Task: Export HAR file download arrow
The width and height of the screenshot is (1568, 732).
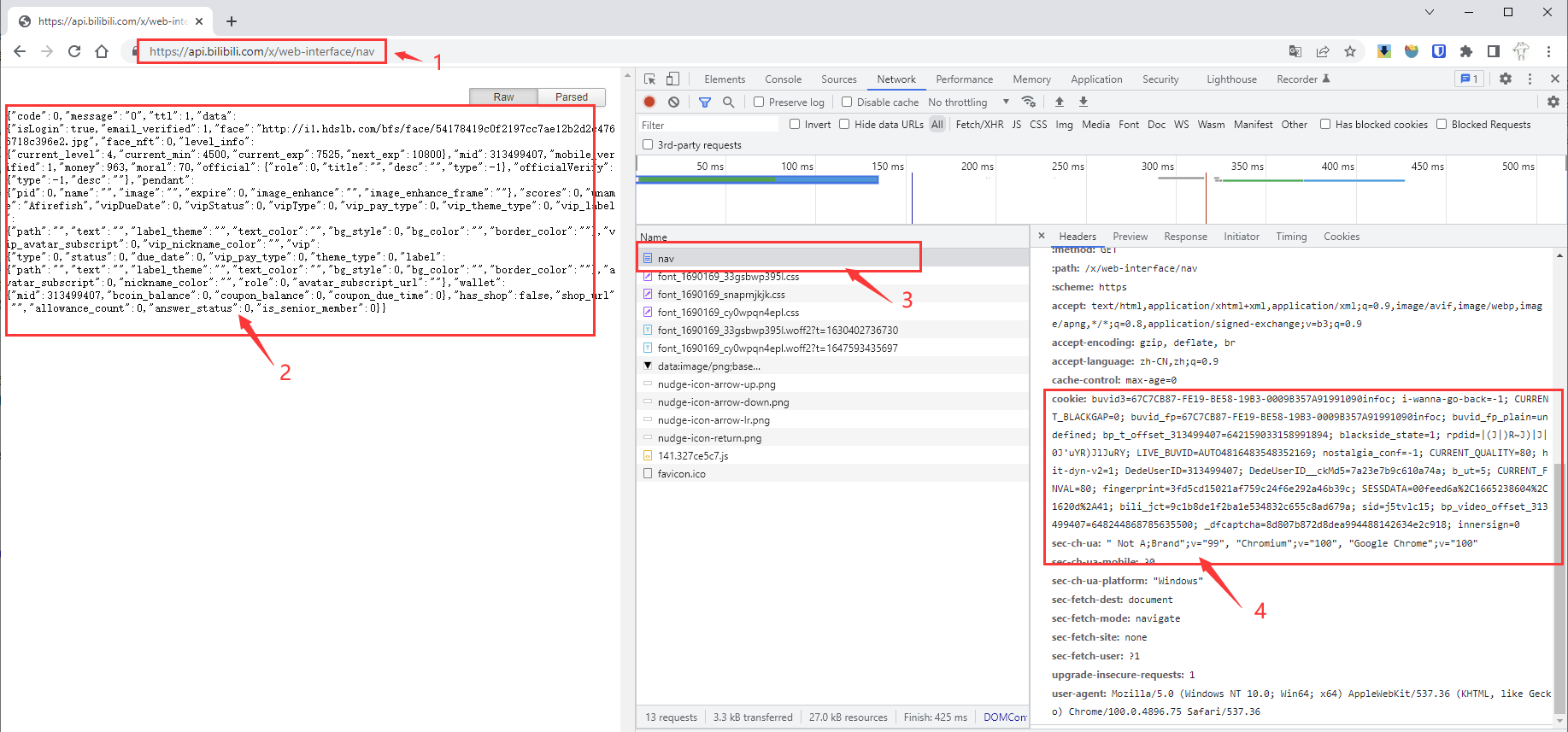Action: pos(1084,102)
